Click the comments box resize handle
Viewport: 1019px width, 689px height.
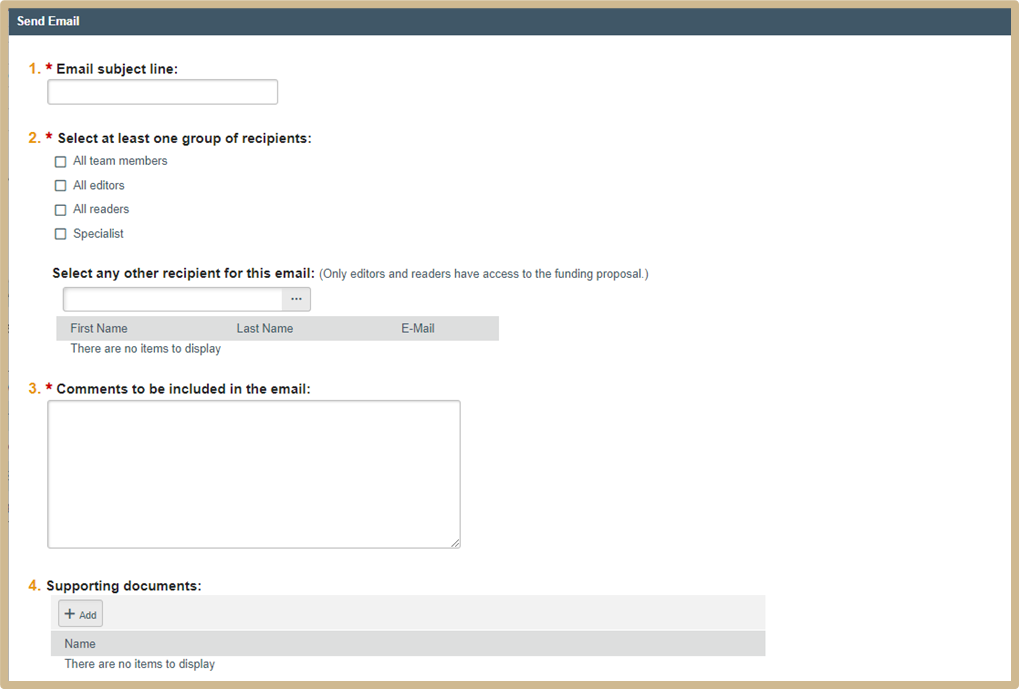(x=456, y=543)
